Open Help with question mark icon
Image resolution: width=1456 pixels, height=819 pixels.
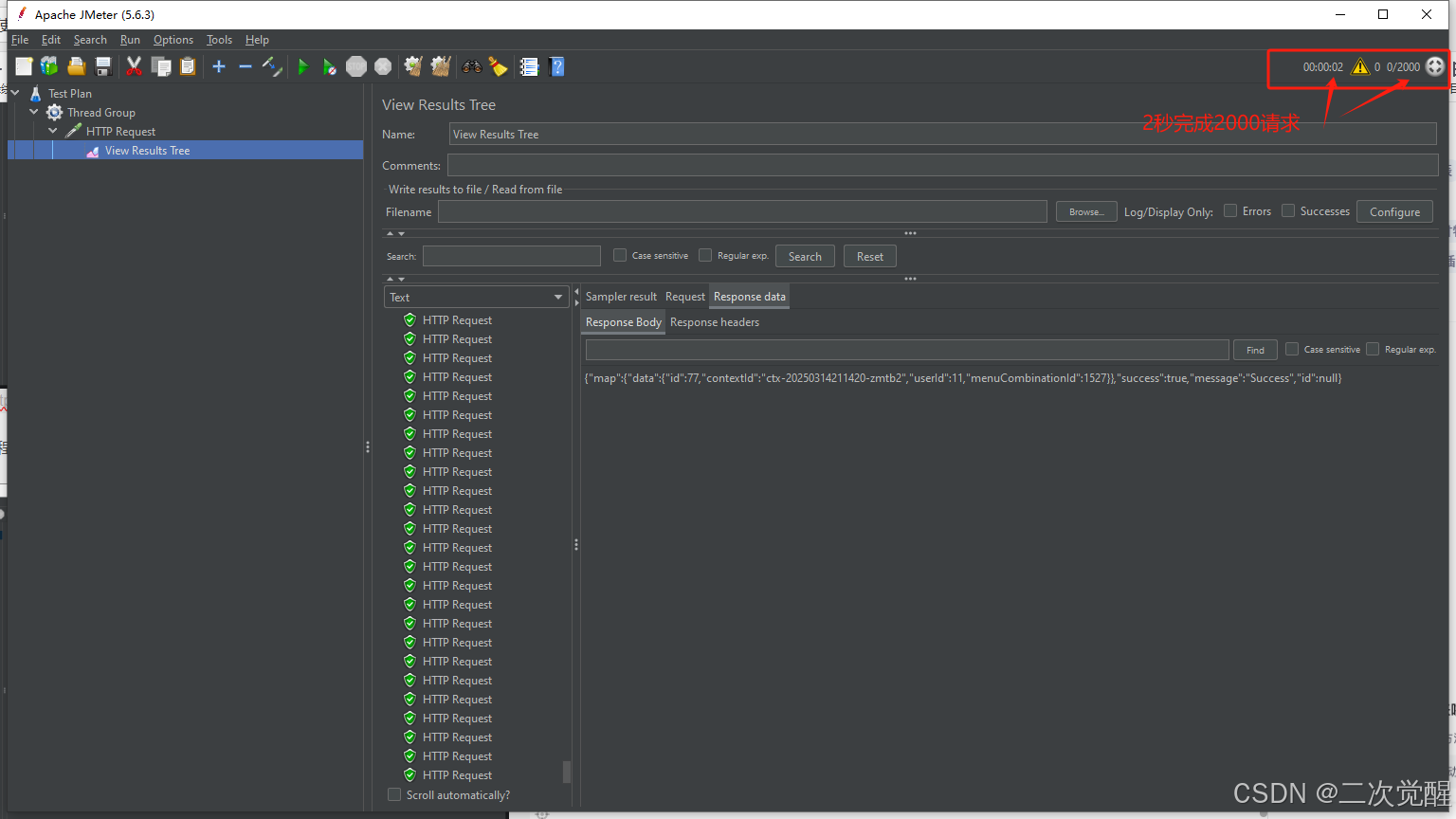[557, 66]
